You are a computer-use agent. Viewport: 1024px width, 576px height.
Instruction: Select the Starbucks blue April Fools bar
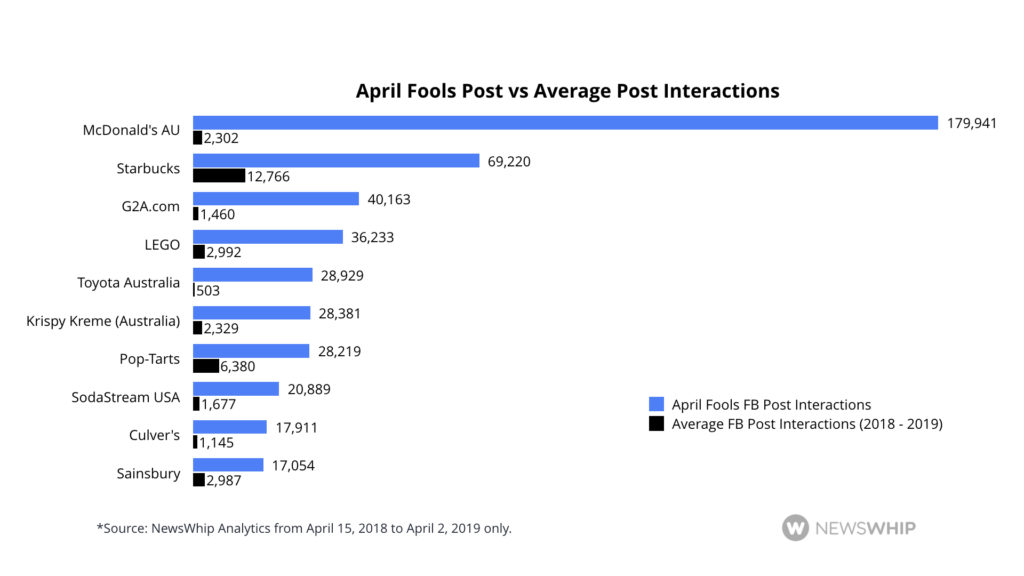336,161
